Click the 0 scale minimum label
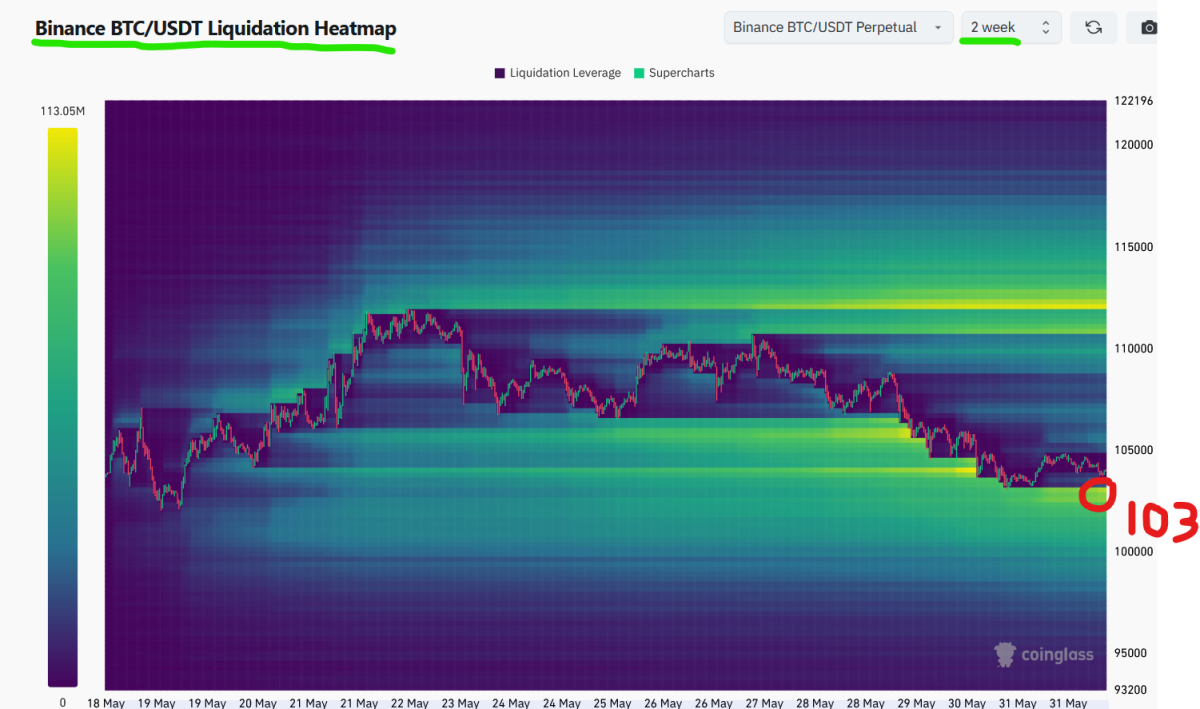Image resolution: width=1200 pixels, height=709 pixels. (x=62, y=702)
